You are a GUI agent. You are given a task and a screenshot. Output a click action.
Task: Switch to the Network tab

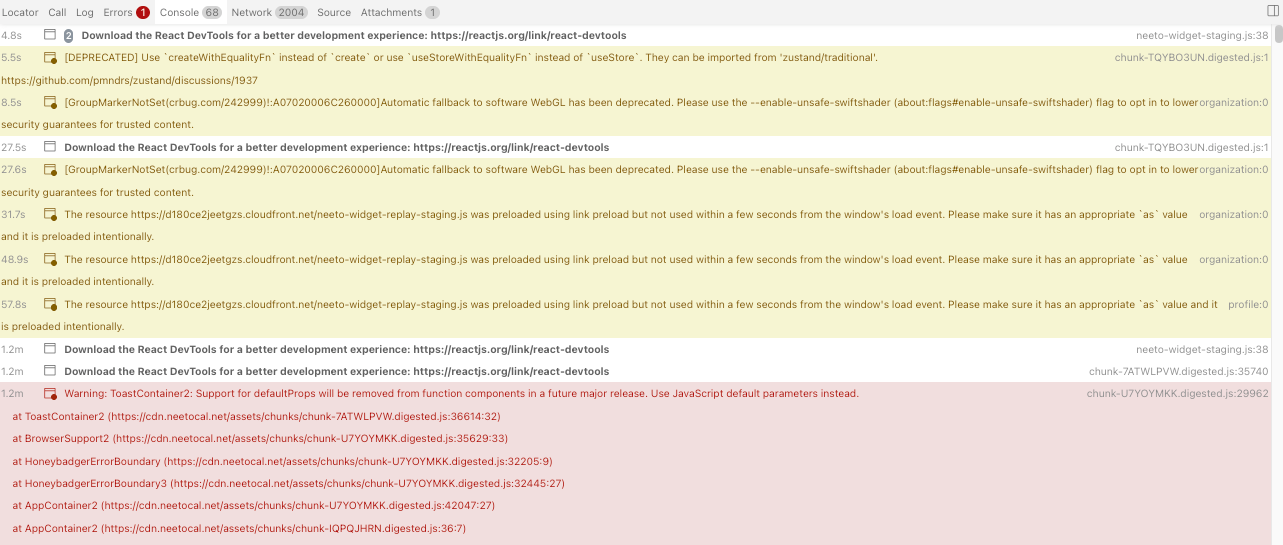coord(268,12)
